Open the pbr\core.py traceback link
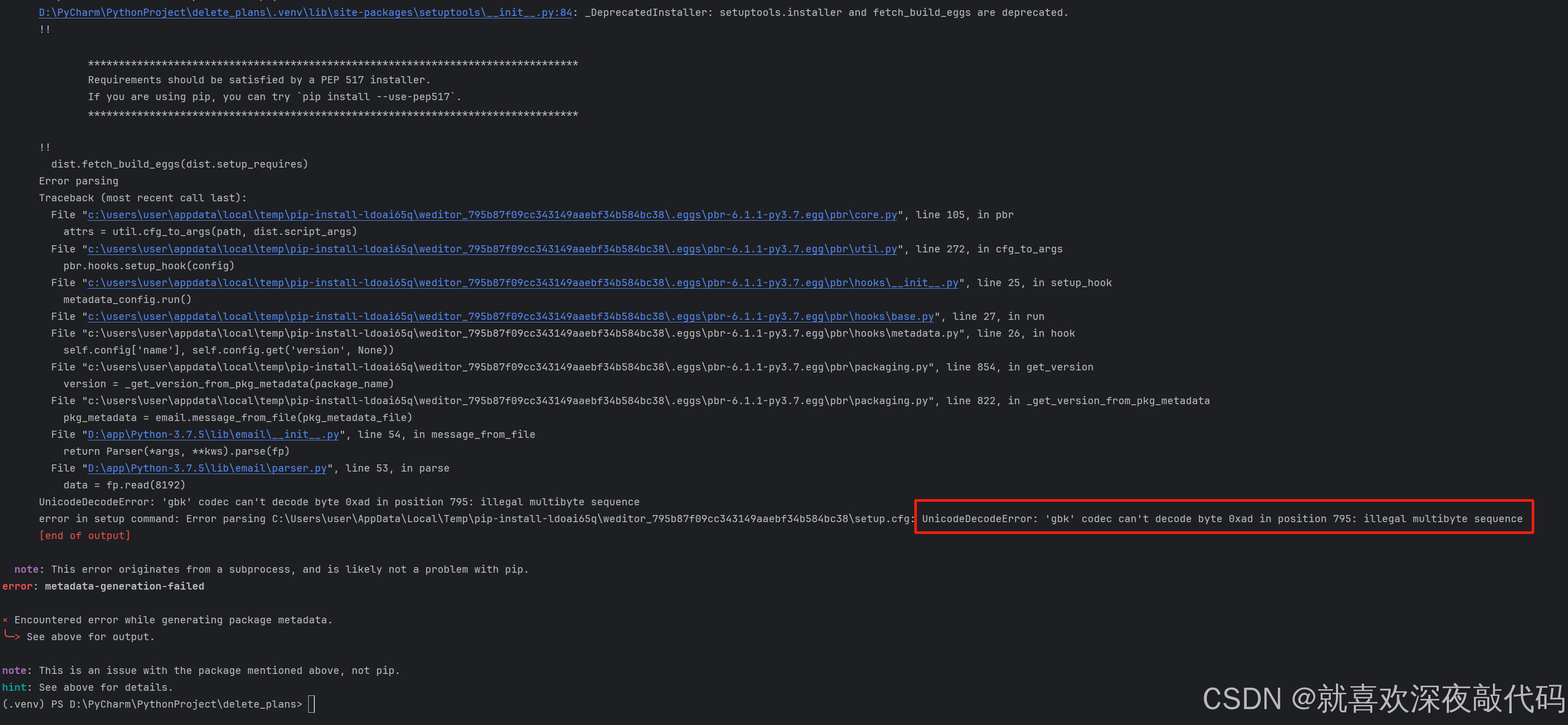Screen dimensions: 1568x725 point(493,215)
